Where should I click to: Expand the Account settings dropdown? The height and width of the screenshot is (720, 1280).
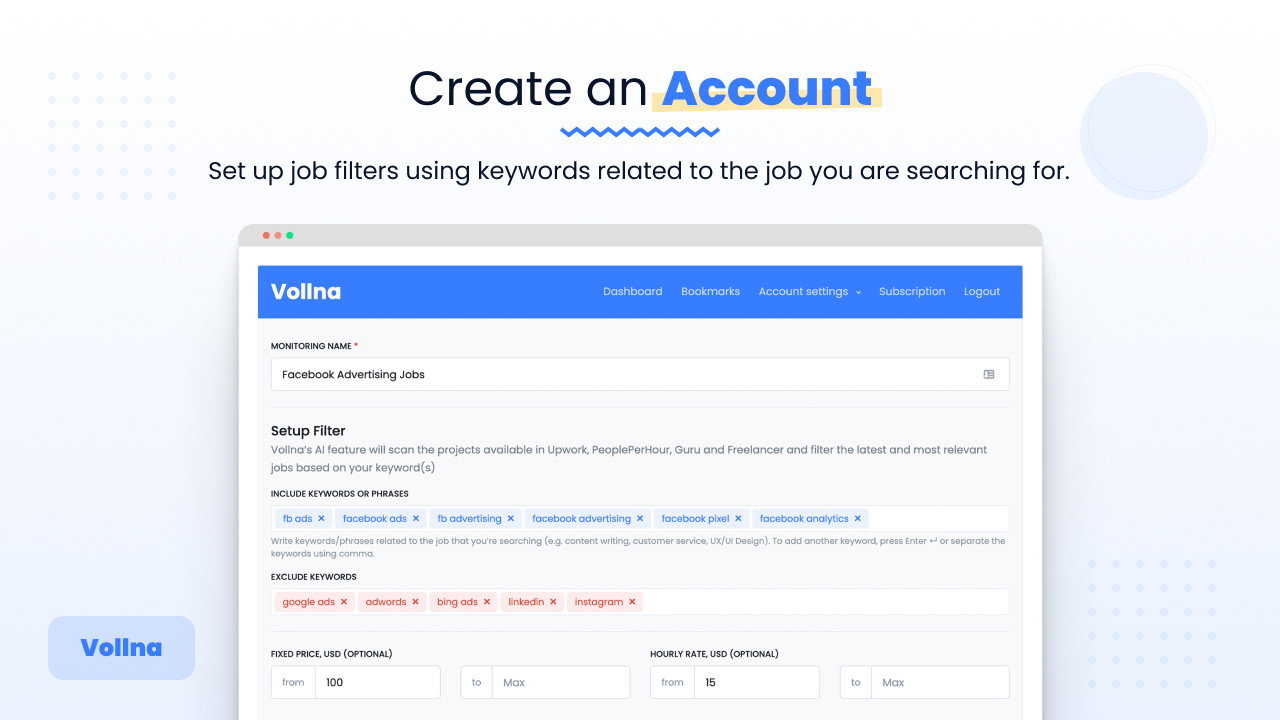pos(809,292)
